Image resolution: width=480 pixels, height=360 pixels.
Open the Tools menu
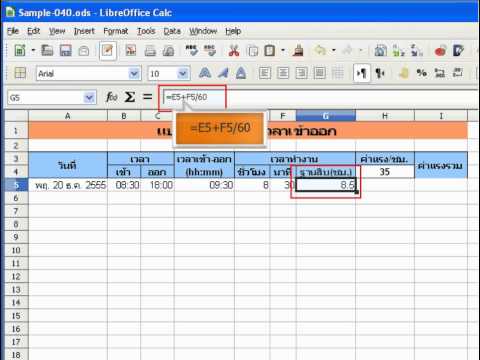pos(146,31)
